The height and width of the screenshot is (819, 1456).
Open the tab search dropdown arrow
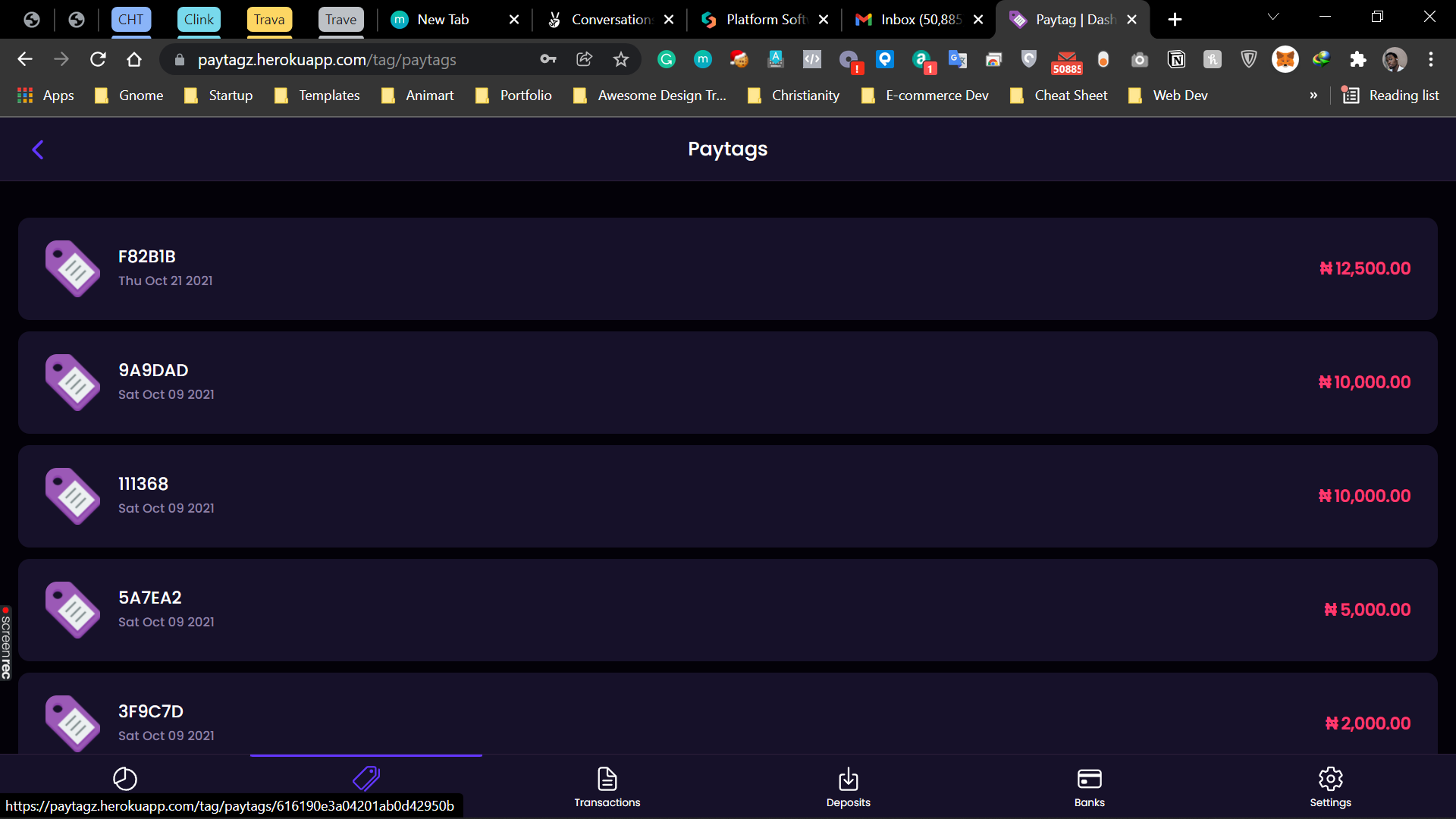pos(1273,17)
